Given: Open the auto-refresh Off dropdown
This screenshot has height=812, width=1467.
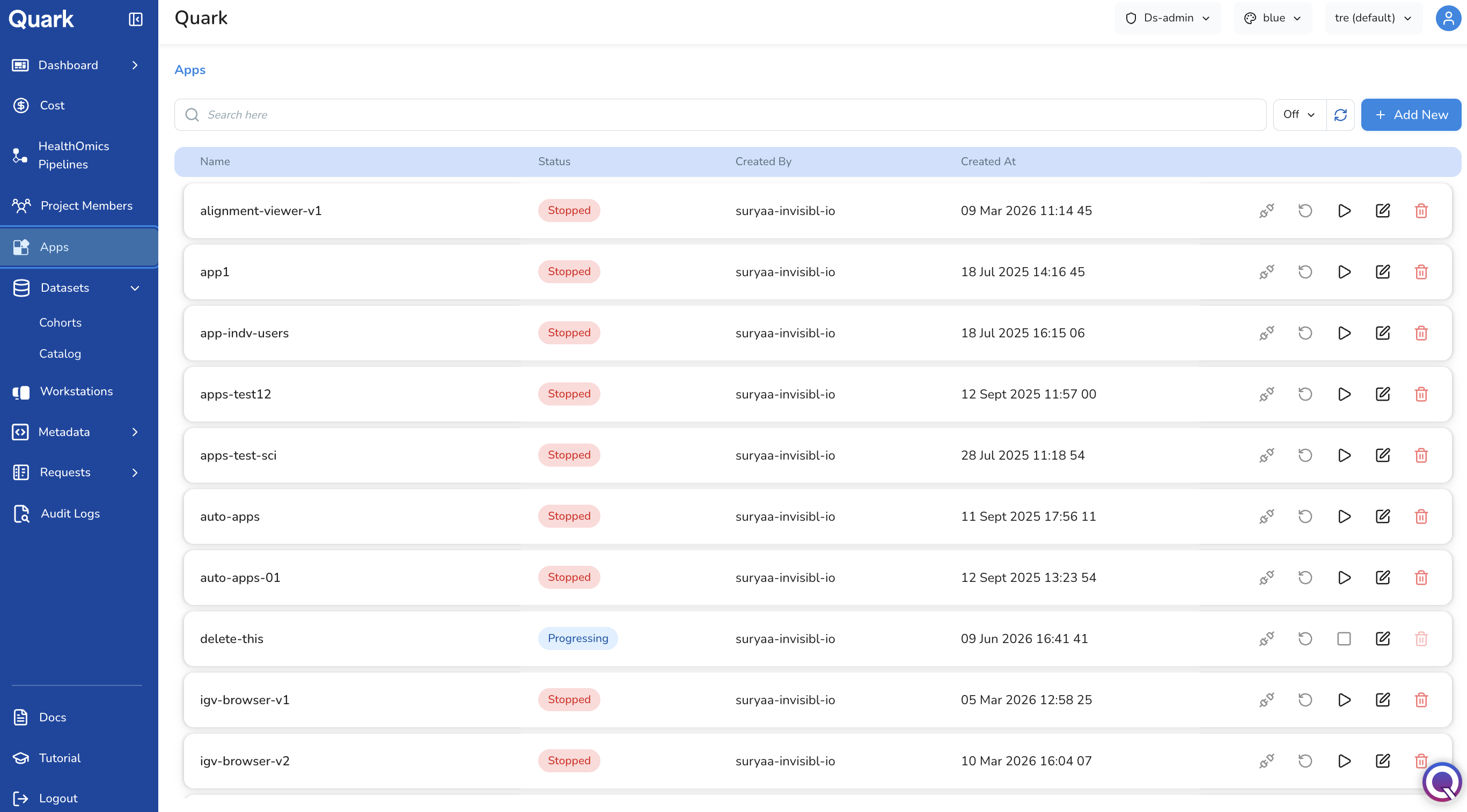Looking at the screenshot, I should pyautogui.click(x=1299, y=115).
